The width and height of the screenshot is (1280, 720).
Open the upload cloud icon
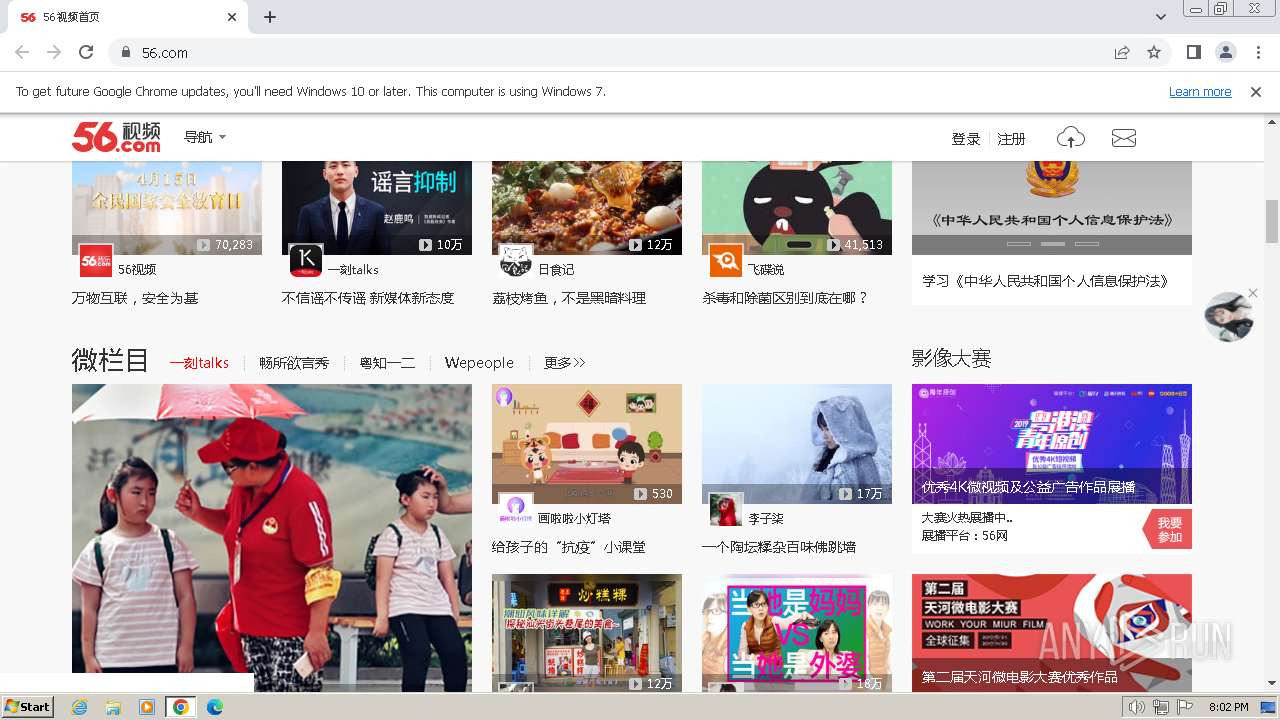(1070, 138)
